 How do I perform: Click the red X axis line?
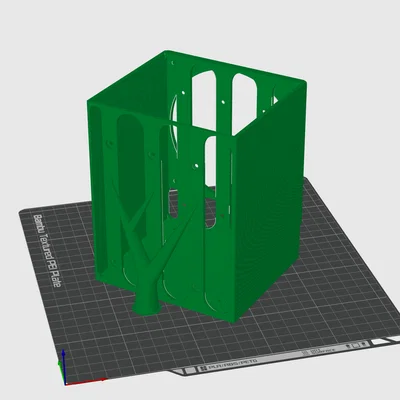click(85, 382)
